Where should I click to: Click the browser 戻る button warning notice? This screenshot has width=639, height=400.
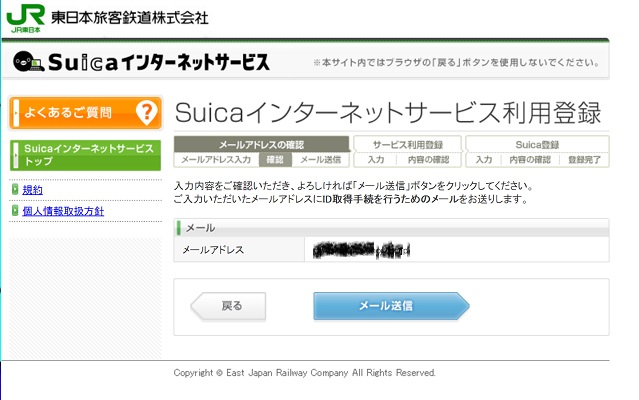pyautogui.click(x=456, y=63)
